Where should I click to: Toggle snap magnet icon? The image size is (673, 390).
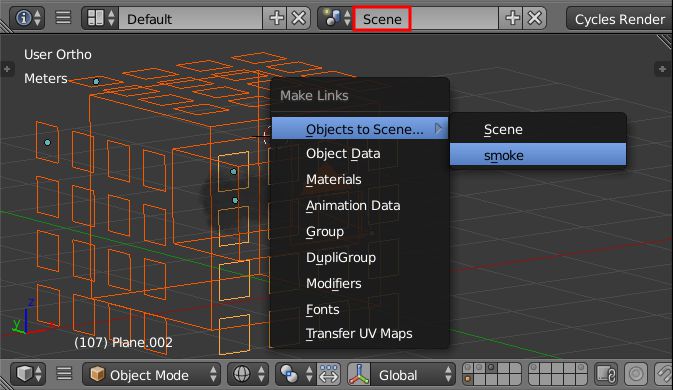[664, 374]
